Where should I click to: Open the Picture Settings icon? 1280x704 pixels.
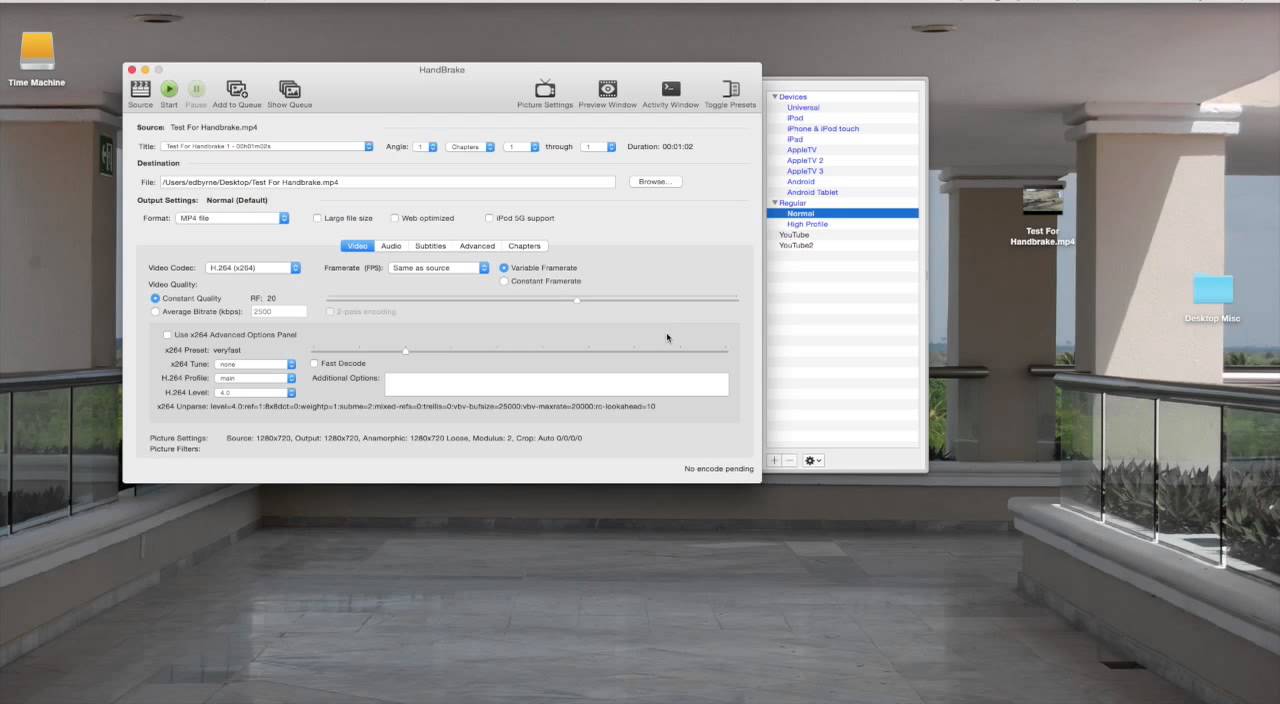pos(545,89)
